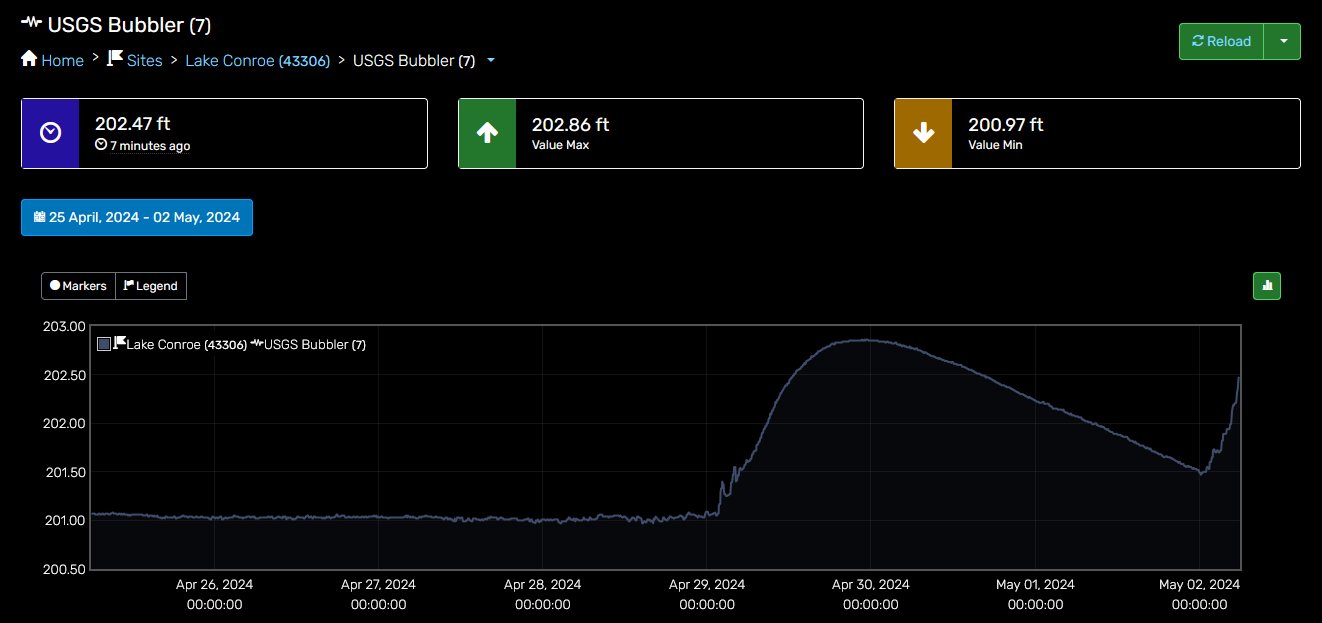The image size is (1322, 623).
Task: Toggle the Lake Conroe series legend swatch
Action: 104,344
